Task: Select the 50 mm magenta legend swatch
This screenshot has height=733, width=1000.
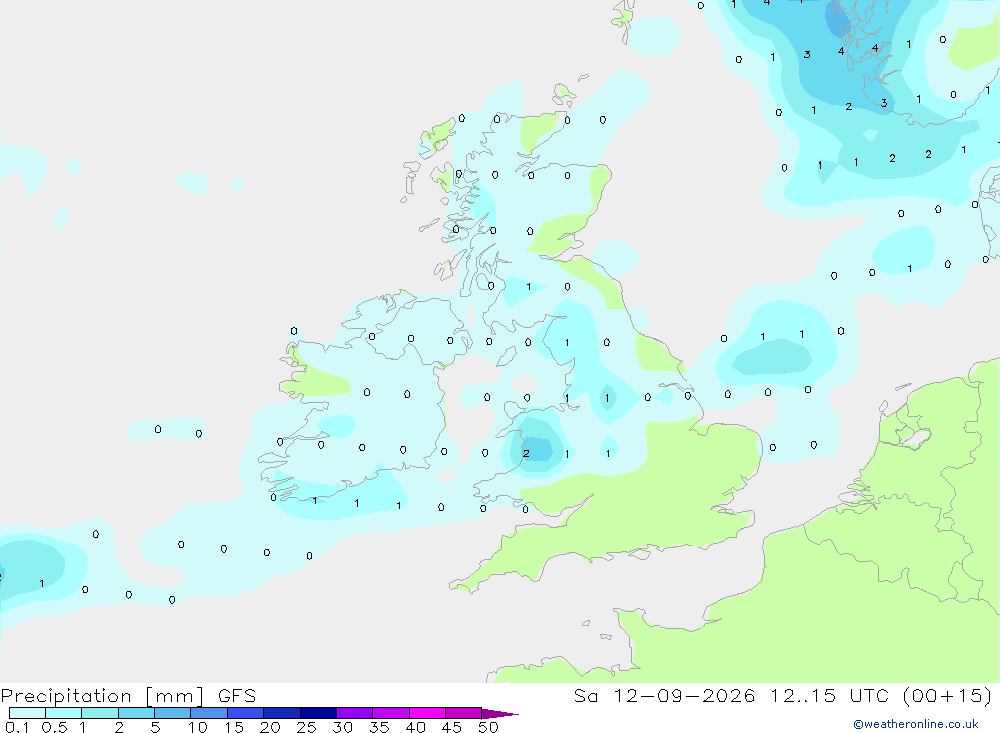Action: (x=464, y=713)
